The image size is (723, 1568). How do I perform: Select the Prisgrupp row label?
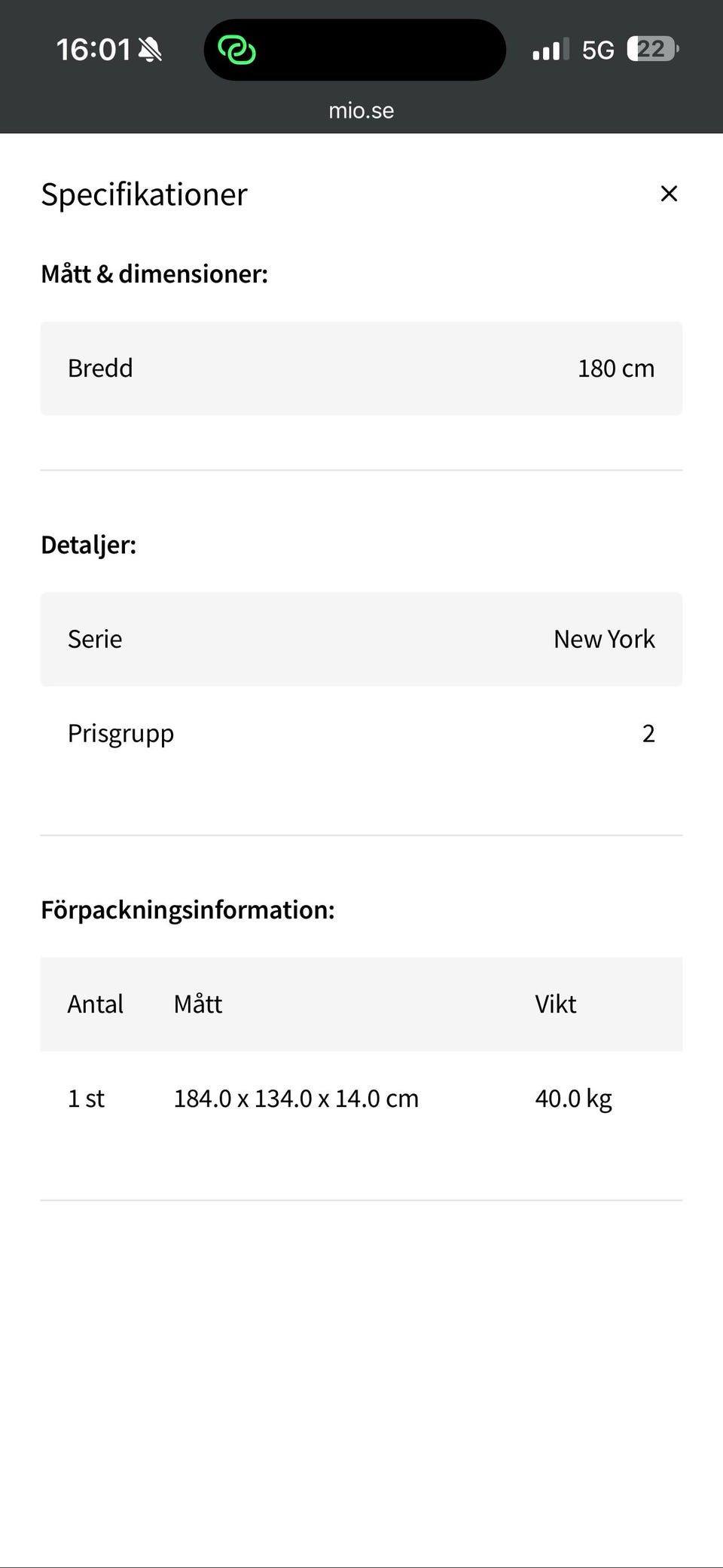120,733
